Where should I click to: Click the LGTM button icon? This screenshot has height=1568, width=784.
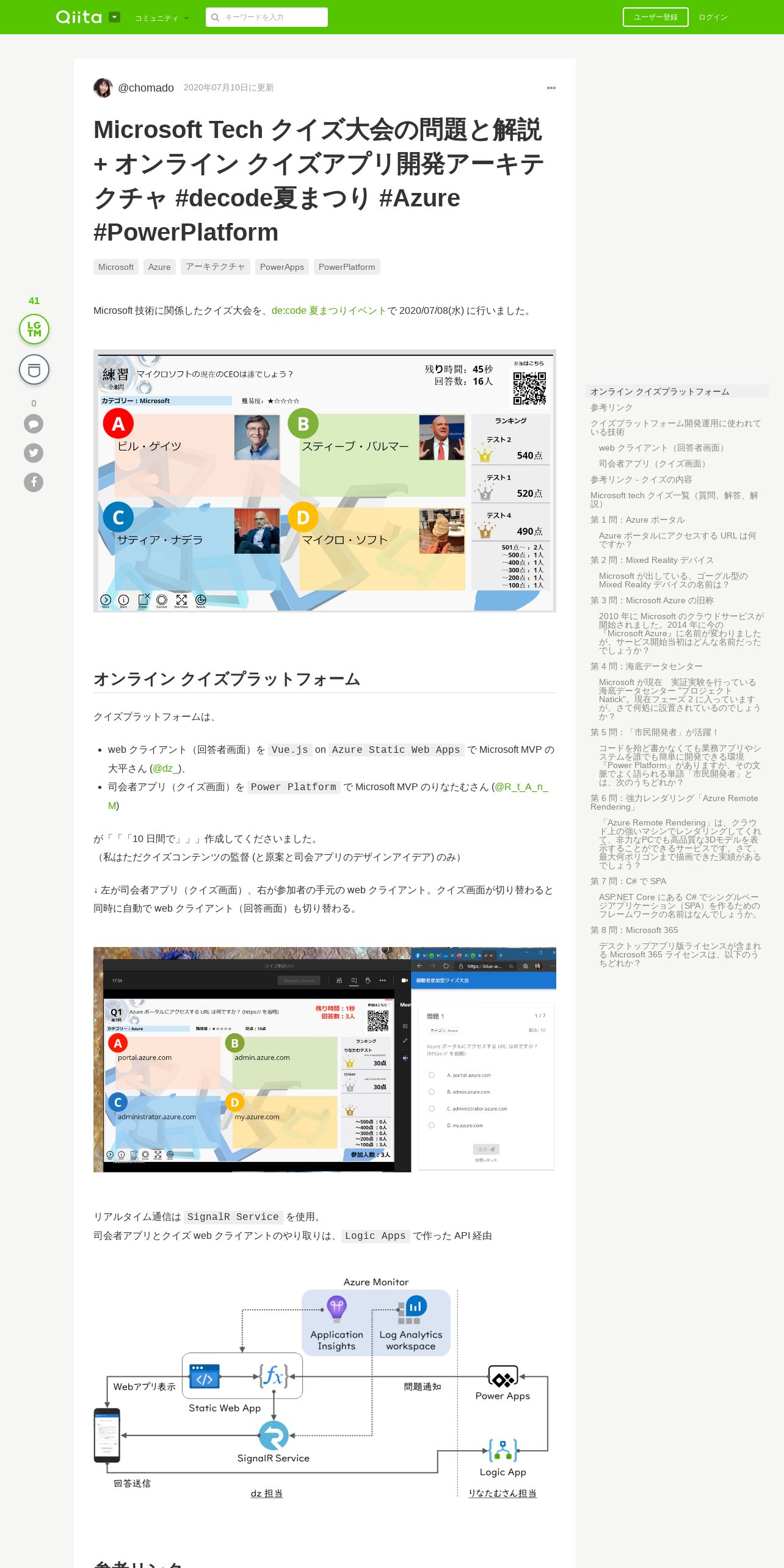[x=34, y=329]
